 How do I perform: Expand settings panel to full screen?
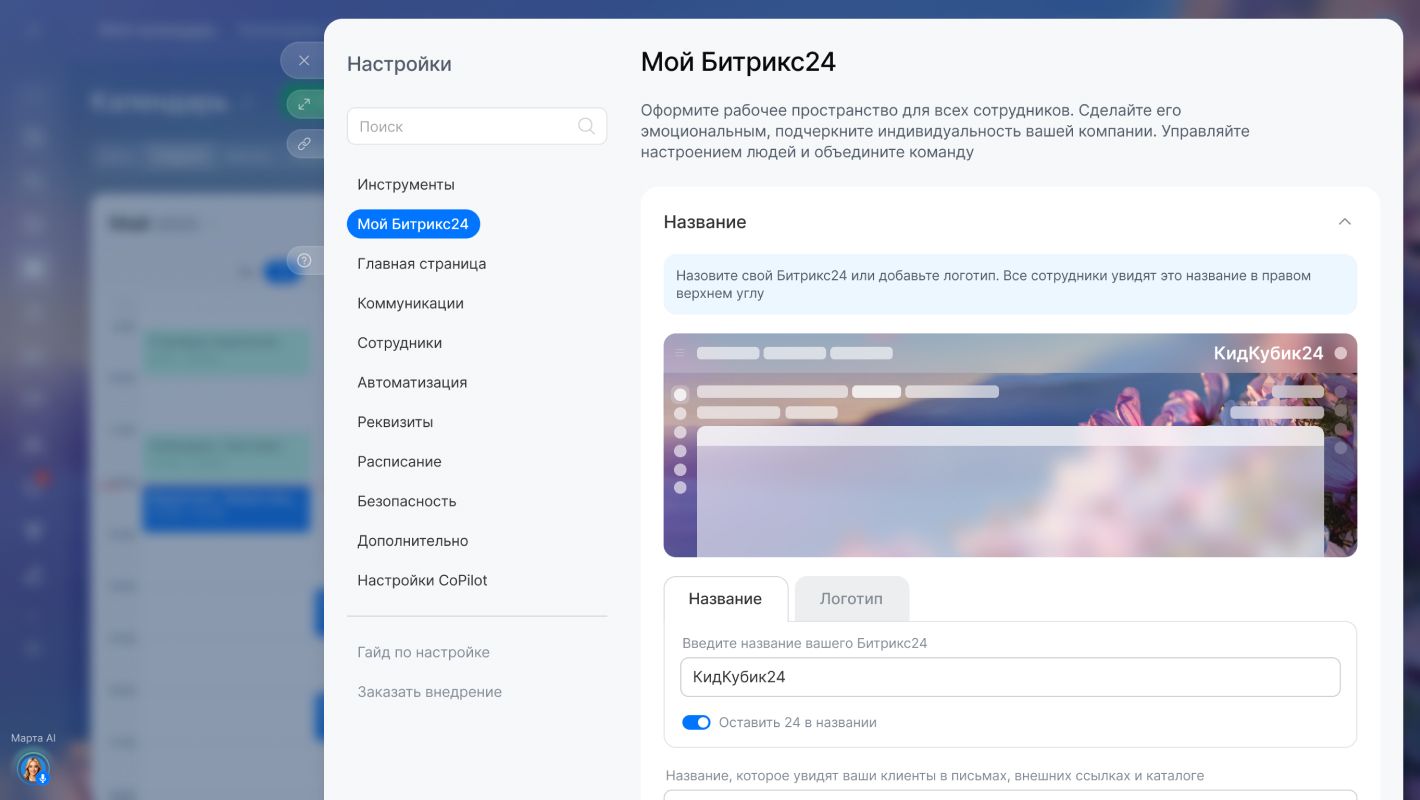click(x=304, y=103)
